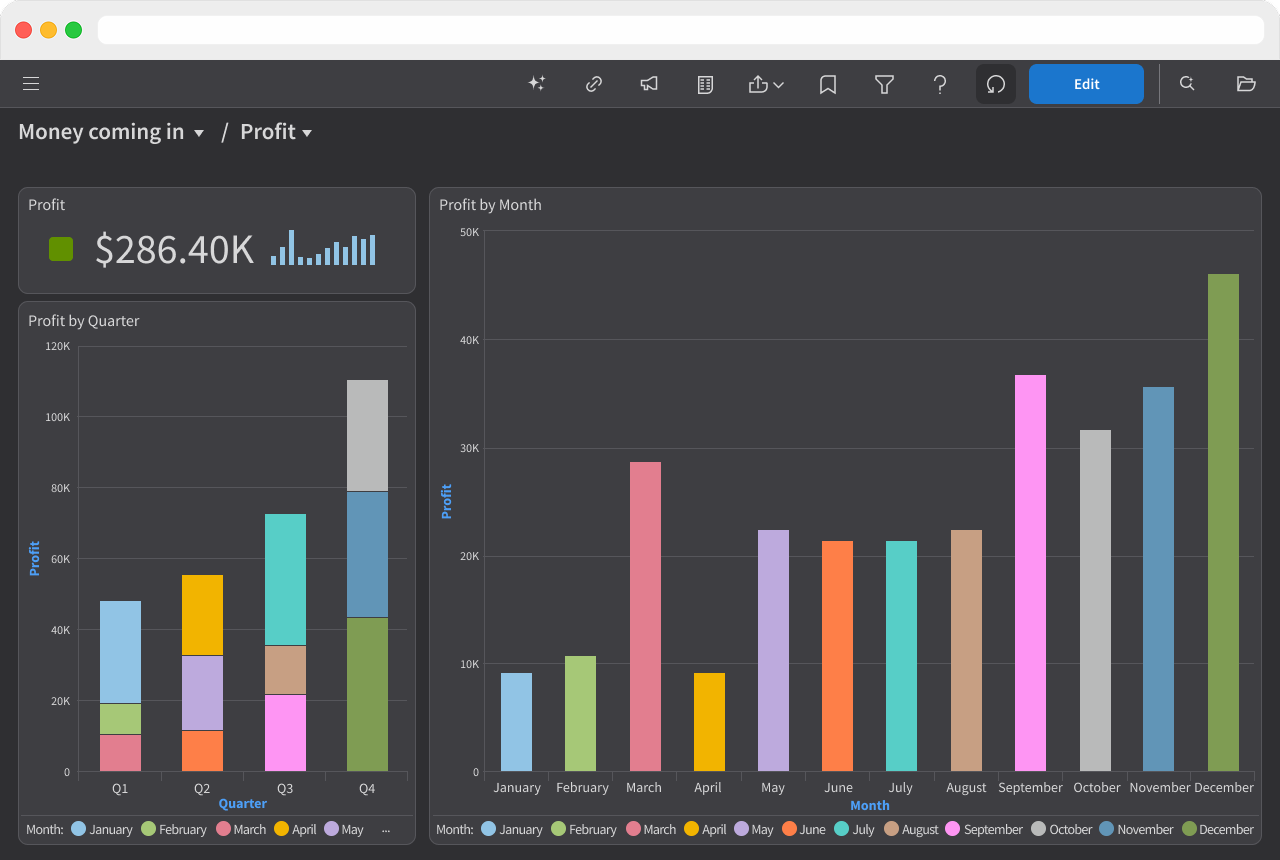Select the teal July segment in Q3
Image resolution: width=1280 pixels, height=860 pixels.
point(285,580)
